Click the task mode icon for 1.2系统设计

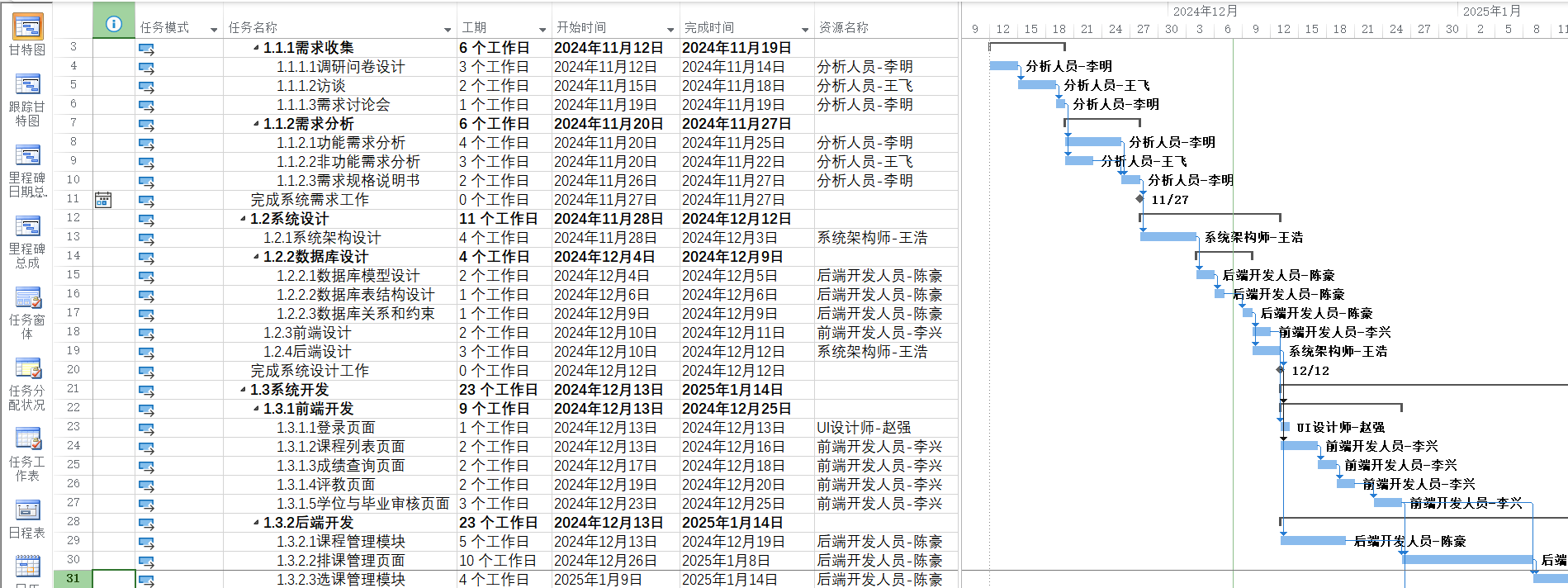146,219
